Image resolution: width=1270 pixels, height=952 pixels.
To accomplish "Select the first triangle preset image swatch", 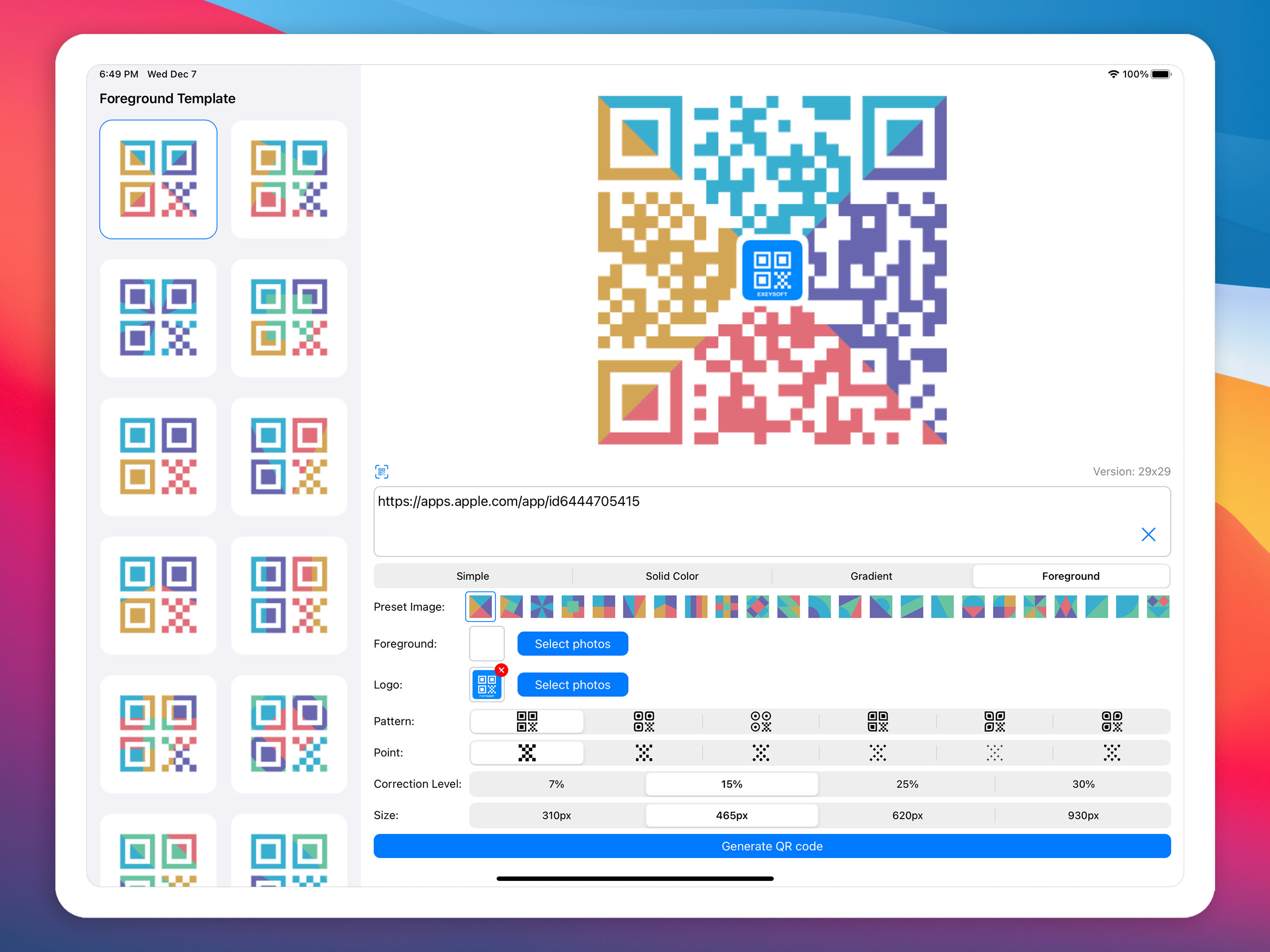I will tap(480, 606).
